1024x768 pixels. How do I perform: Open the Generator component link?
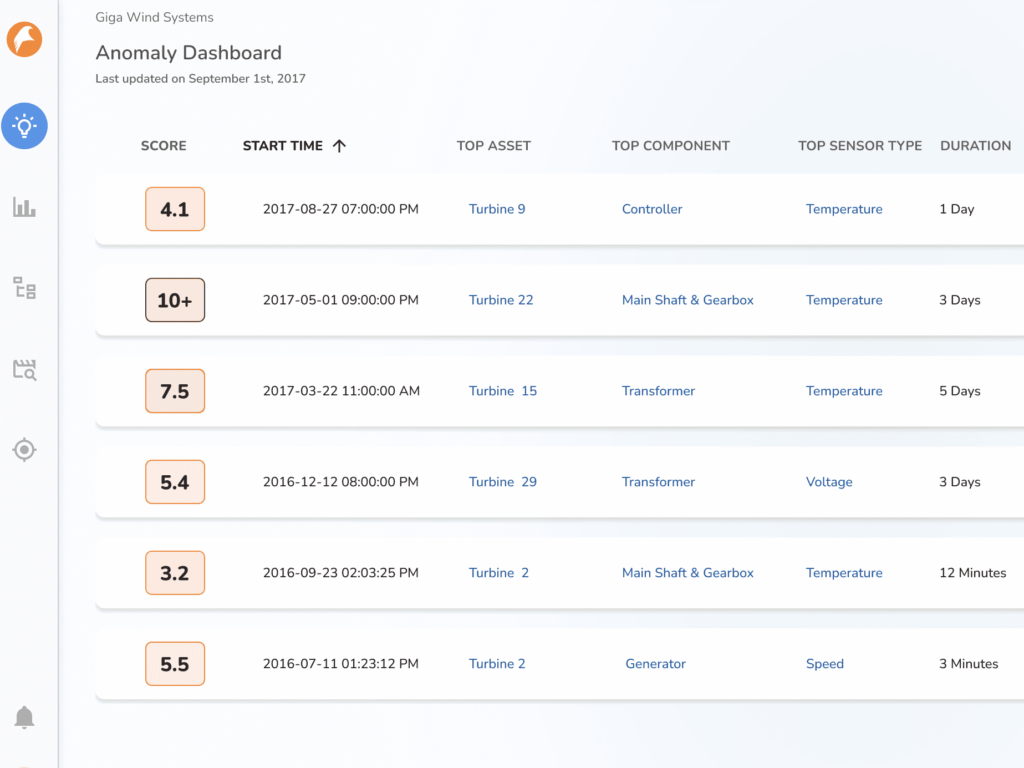655,664
